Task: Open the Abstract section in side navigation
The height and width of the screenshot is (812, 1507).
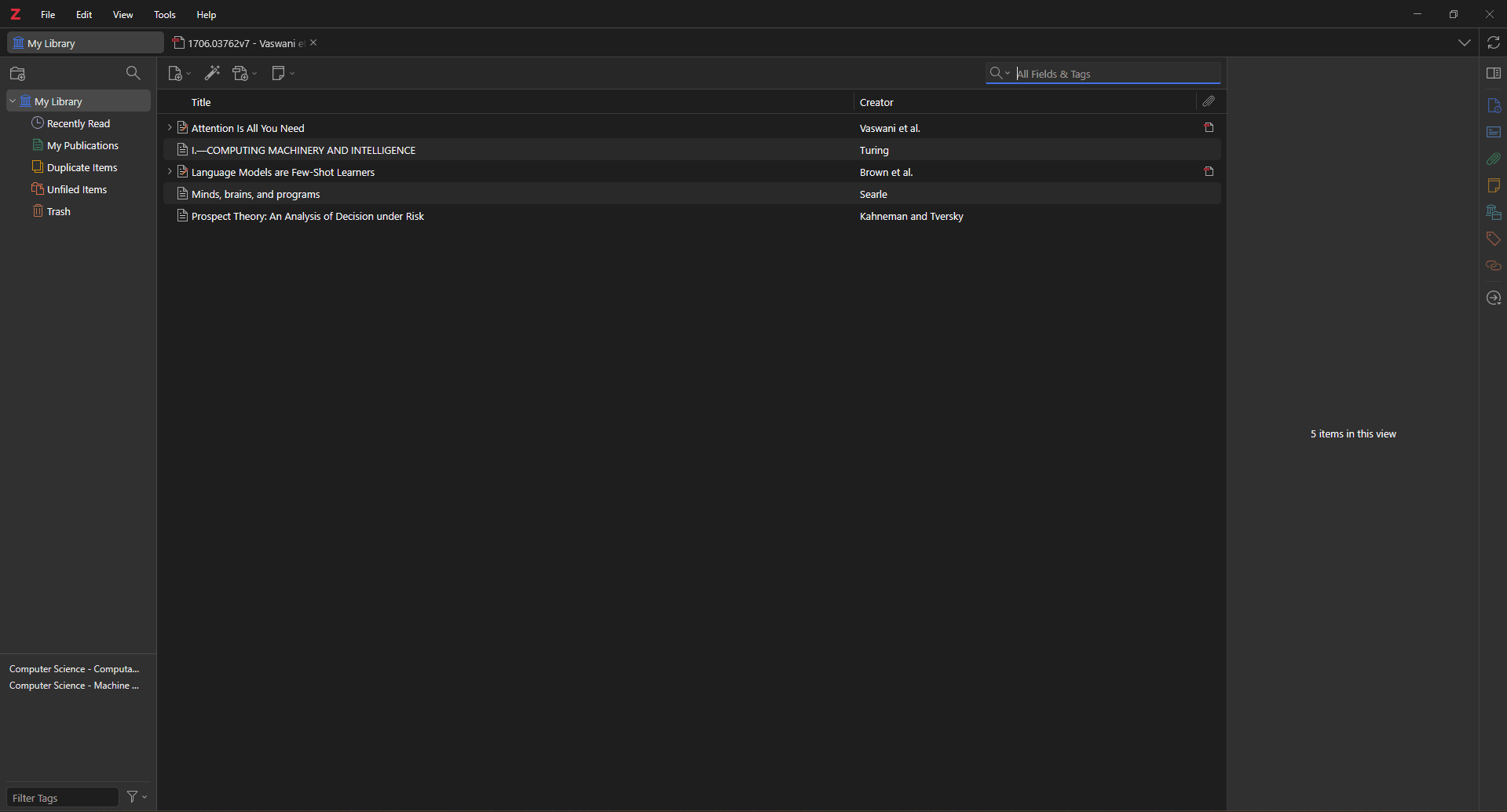Action: (1494, 133)
